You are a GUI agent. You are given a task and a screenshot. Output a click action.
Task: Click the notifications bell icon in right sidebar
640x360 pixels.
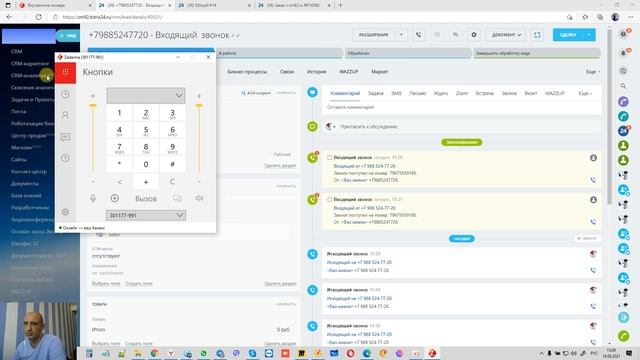[623, 53]
